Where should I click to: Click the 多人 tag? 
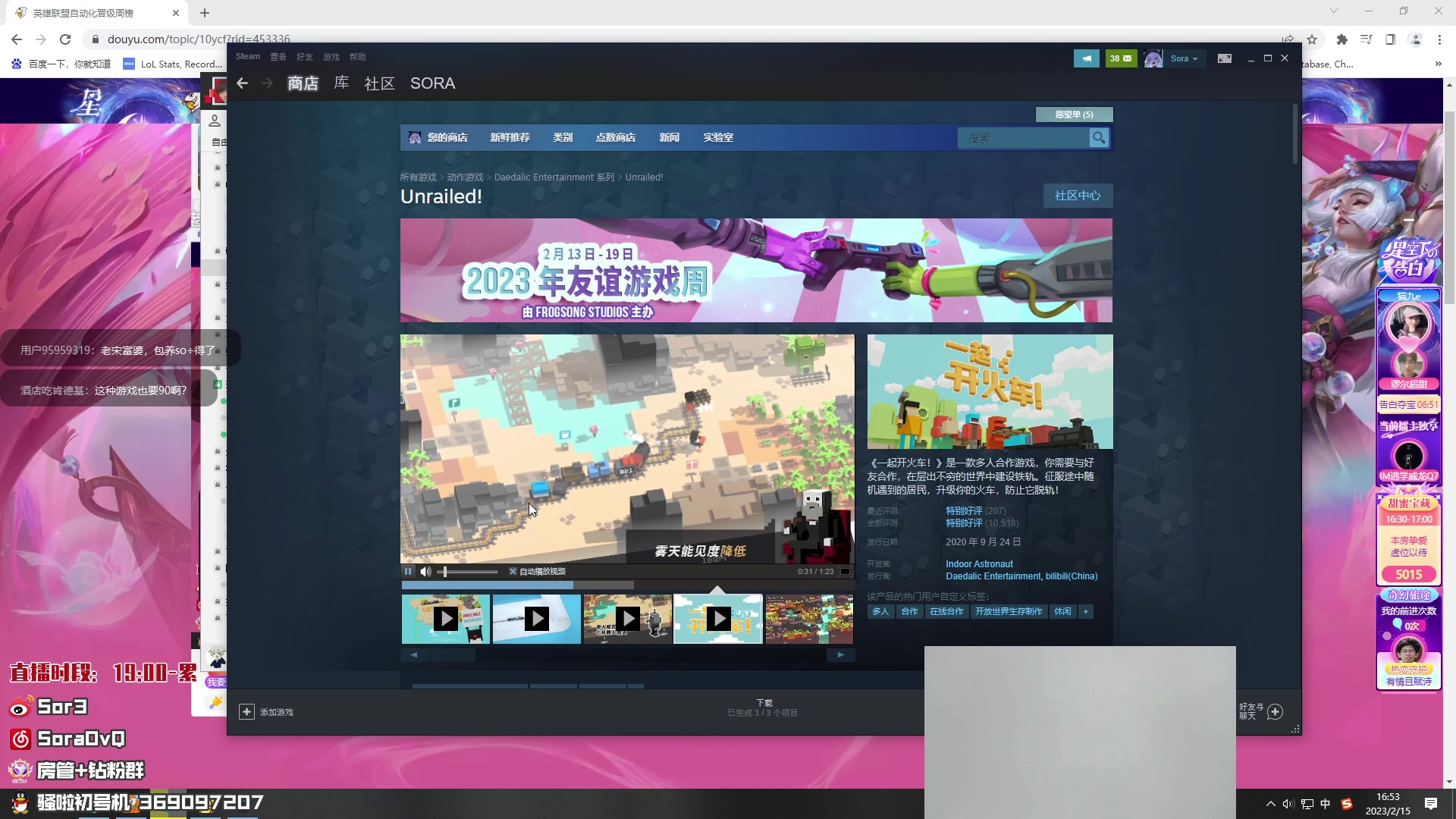[880, 612]
